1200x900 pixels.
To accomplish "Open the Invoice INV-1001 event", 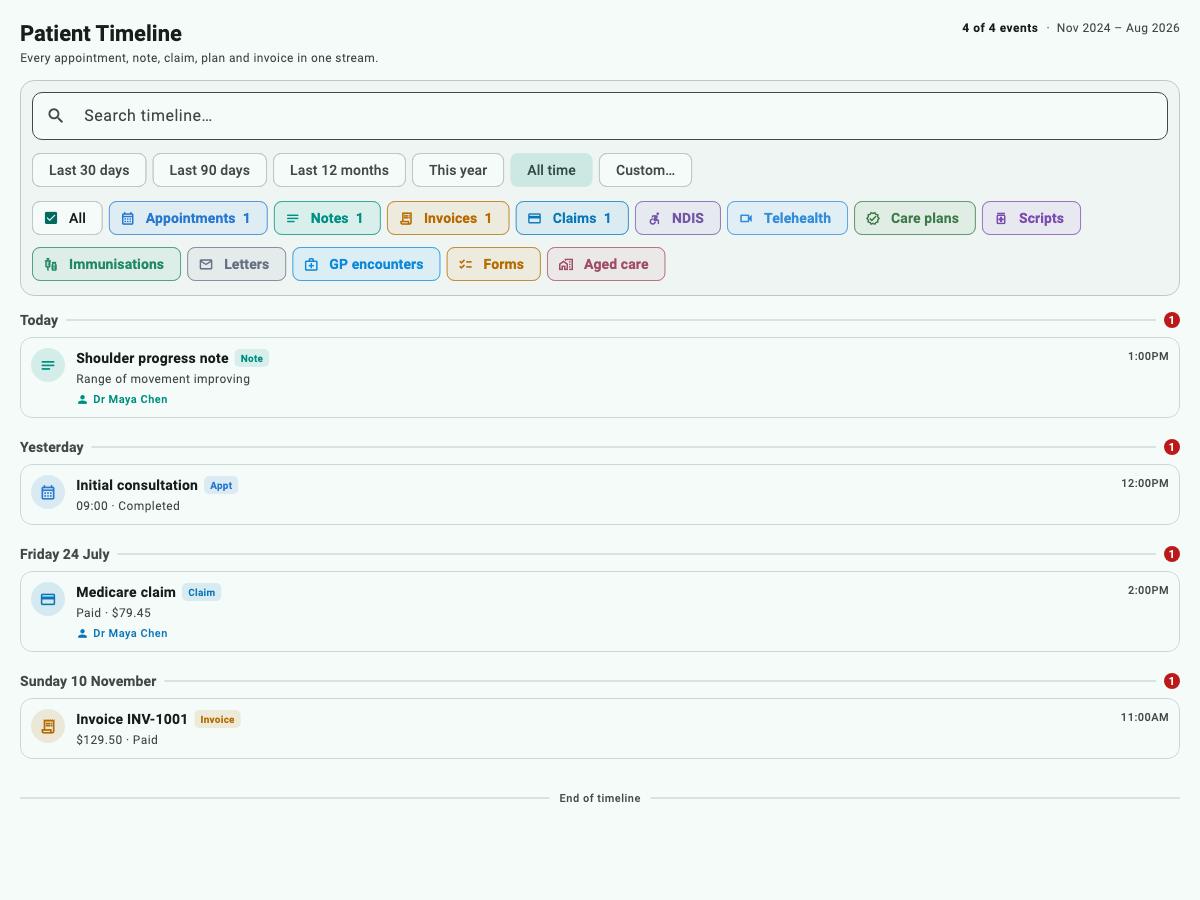I will tap(600, 728).
